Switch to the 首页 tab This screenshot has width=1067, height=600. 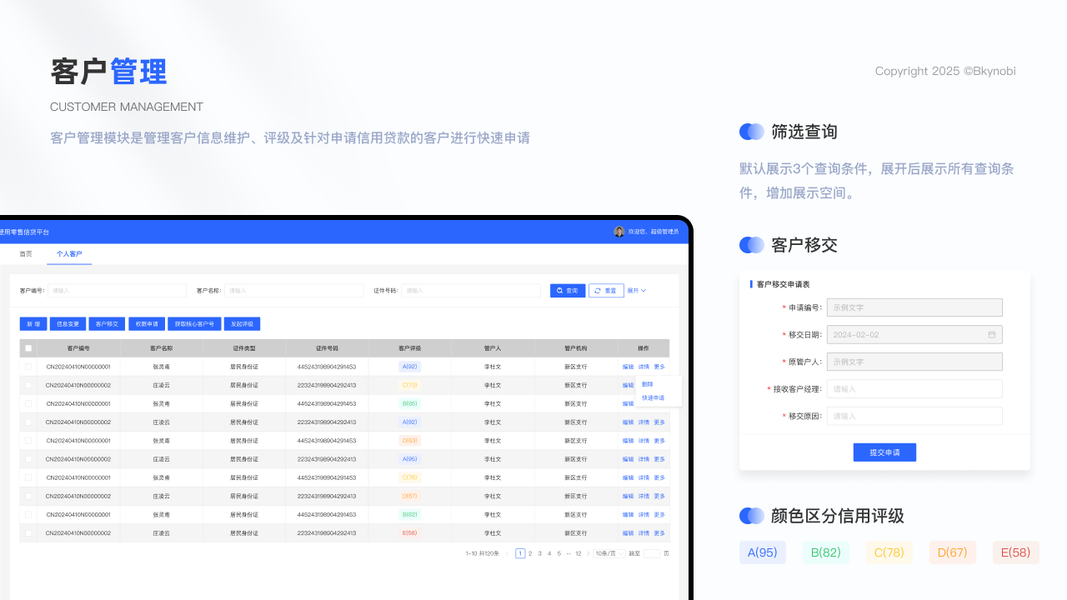point(26,254)
